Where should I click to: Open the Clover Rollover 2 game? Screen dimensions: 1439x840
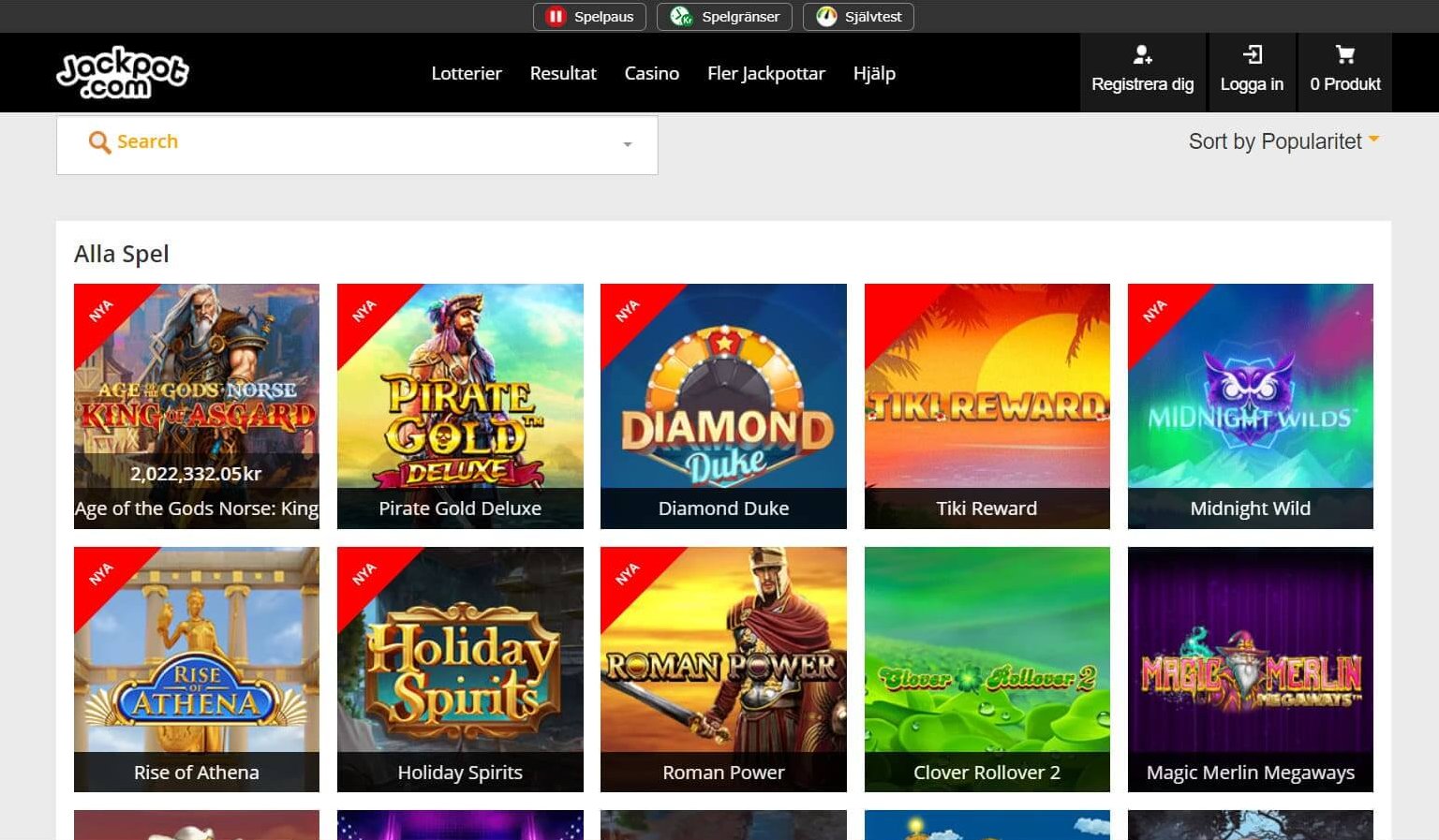coord(987,670)
